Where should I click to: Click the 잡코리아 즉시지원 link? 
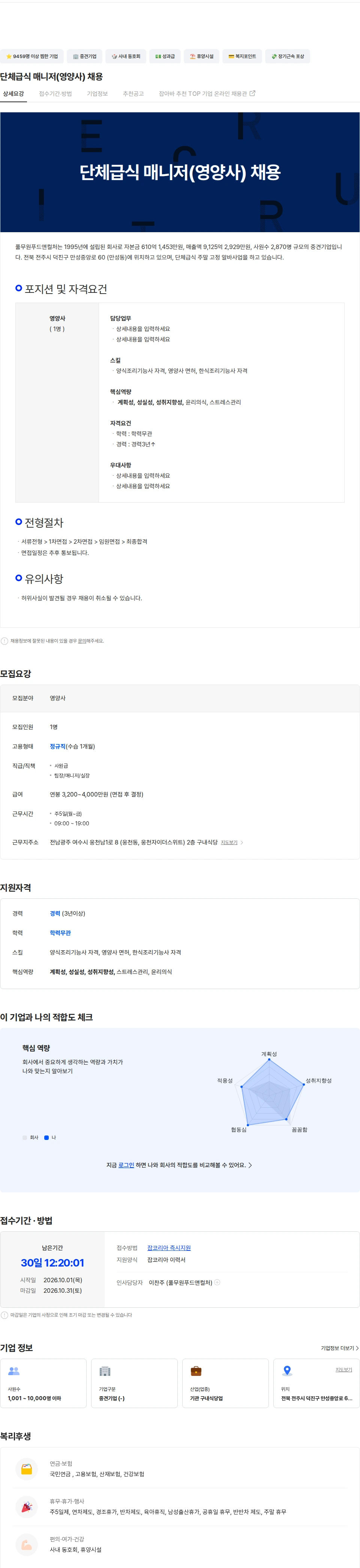coord(169,1248)
